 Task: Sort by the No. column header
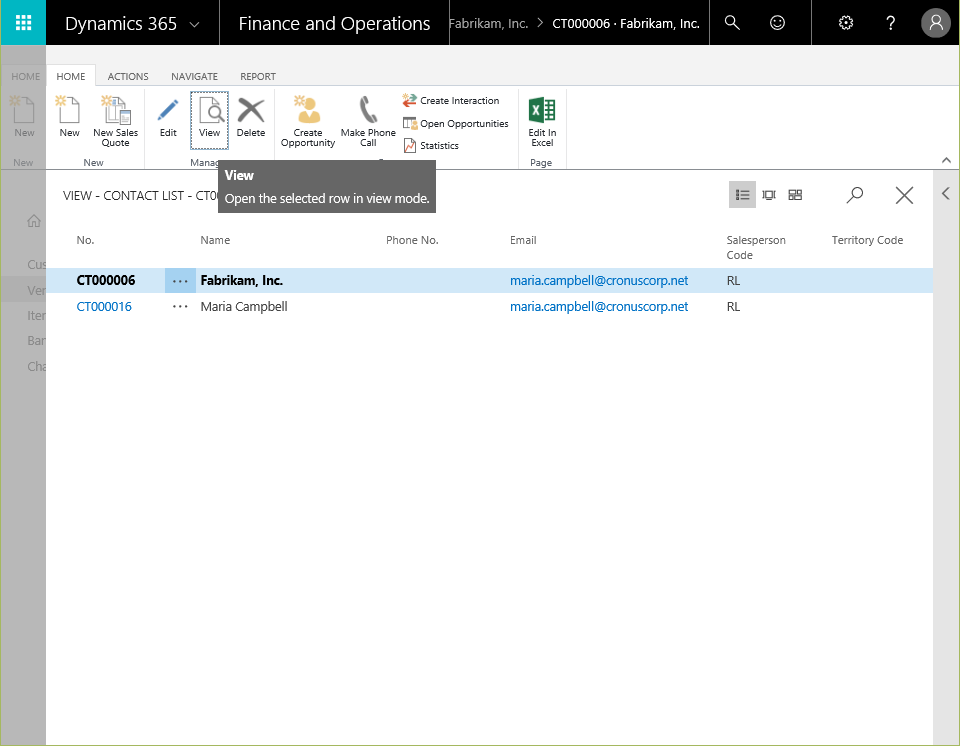85,240
